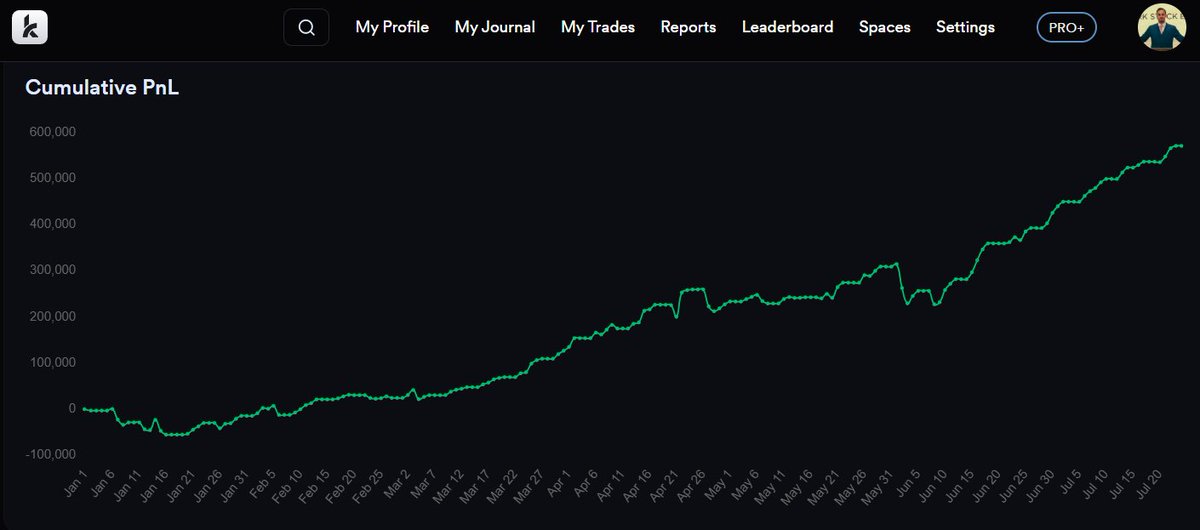The width and height of the screenshot is (1200, 530).
Task: Click the app logo icon
Action: [x=30, y=27]
